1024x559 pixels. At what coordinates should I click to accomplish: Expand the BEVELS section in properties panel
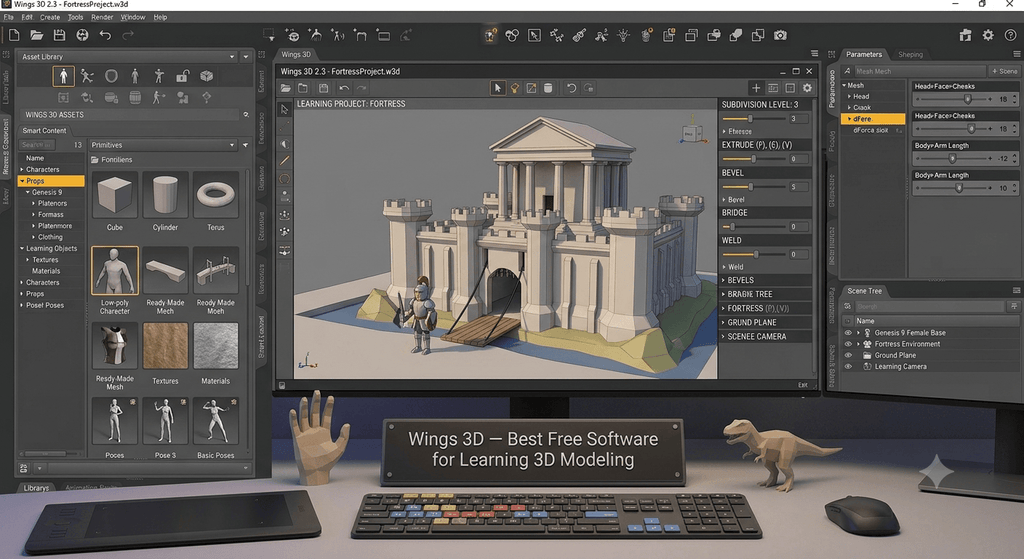tap(766, 280)
